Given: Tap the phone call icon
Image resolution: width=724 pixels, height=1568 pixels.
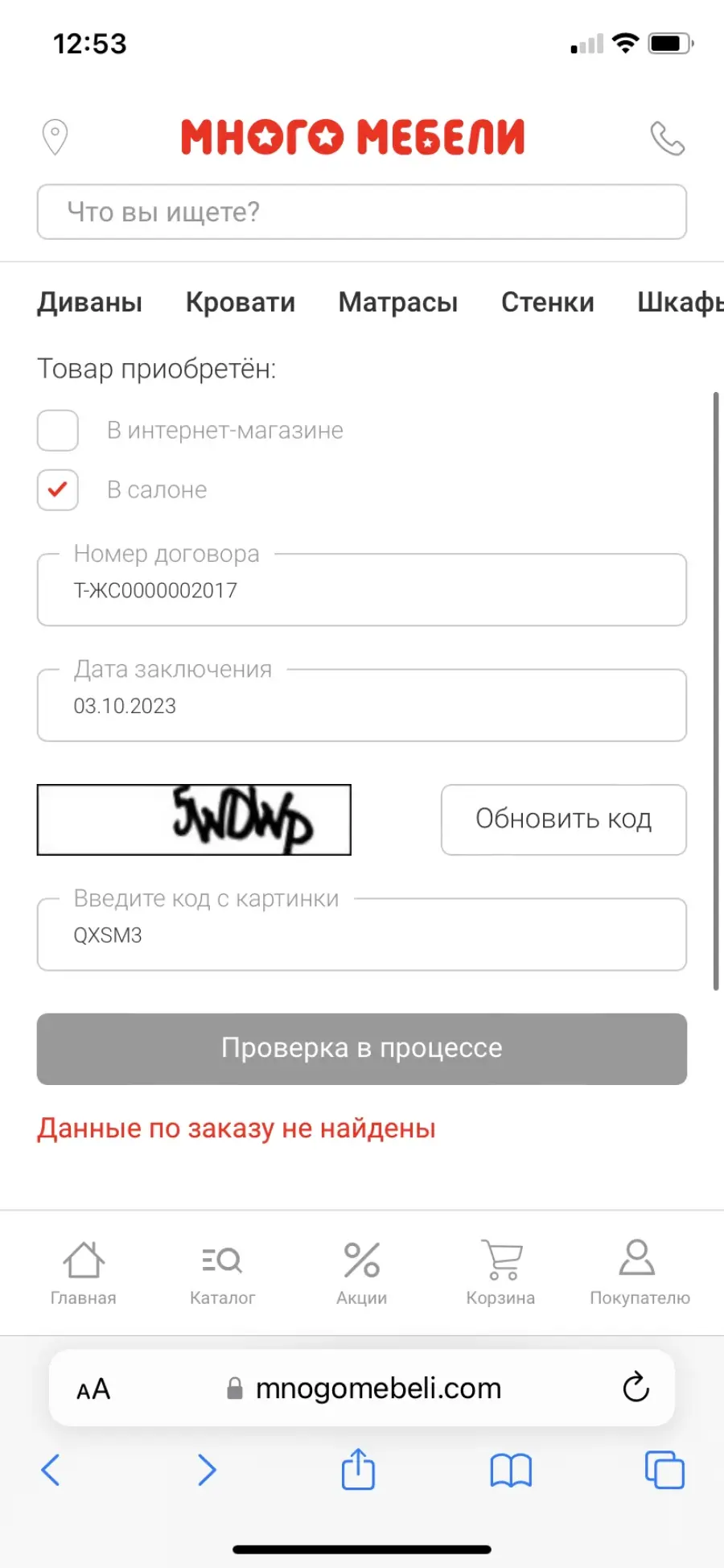Looking at the screenshot, I should pyautogui.click(x=667, y=138).
